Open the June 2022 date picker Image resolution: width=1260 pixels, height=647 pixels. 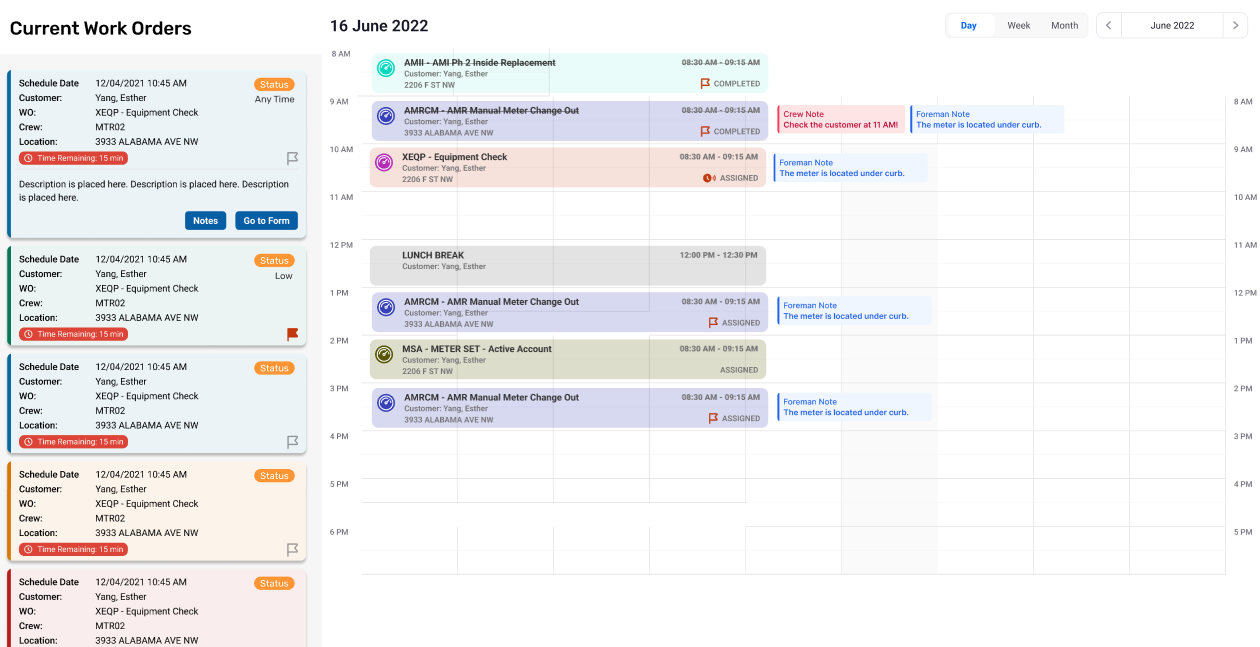1172,26
